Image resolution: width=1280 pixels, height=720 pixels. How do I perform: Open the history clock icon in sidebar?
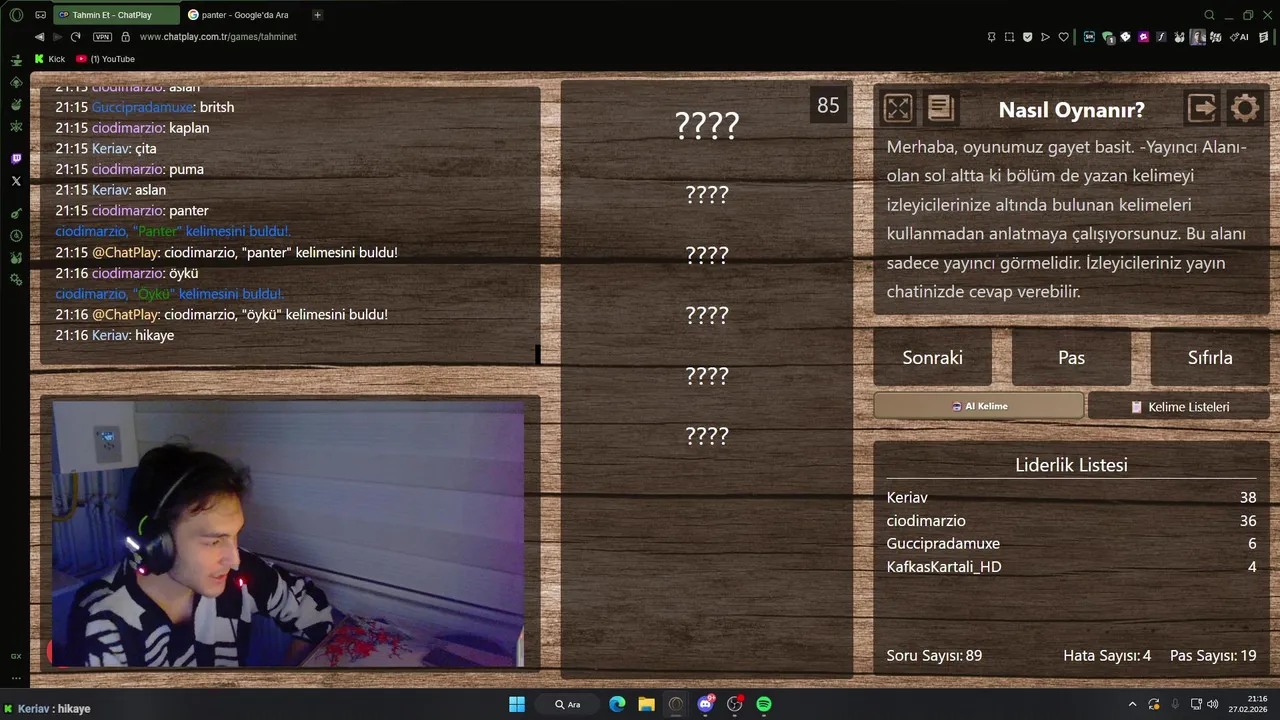[x=16, y=236]
